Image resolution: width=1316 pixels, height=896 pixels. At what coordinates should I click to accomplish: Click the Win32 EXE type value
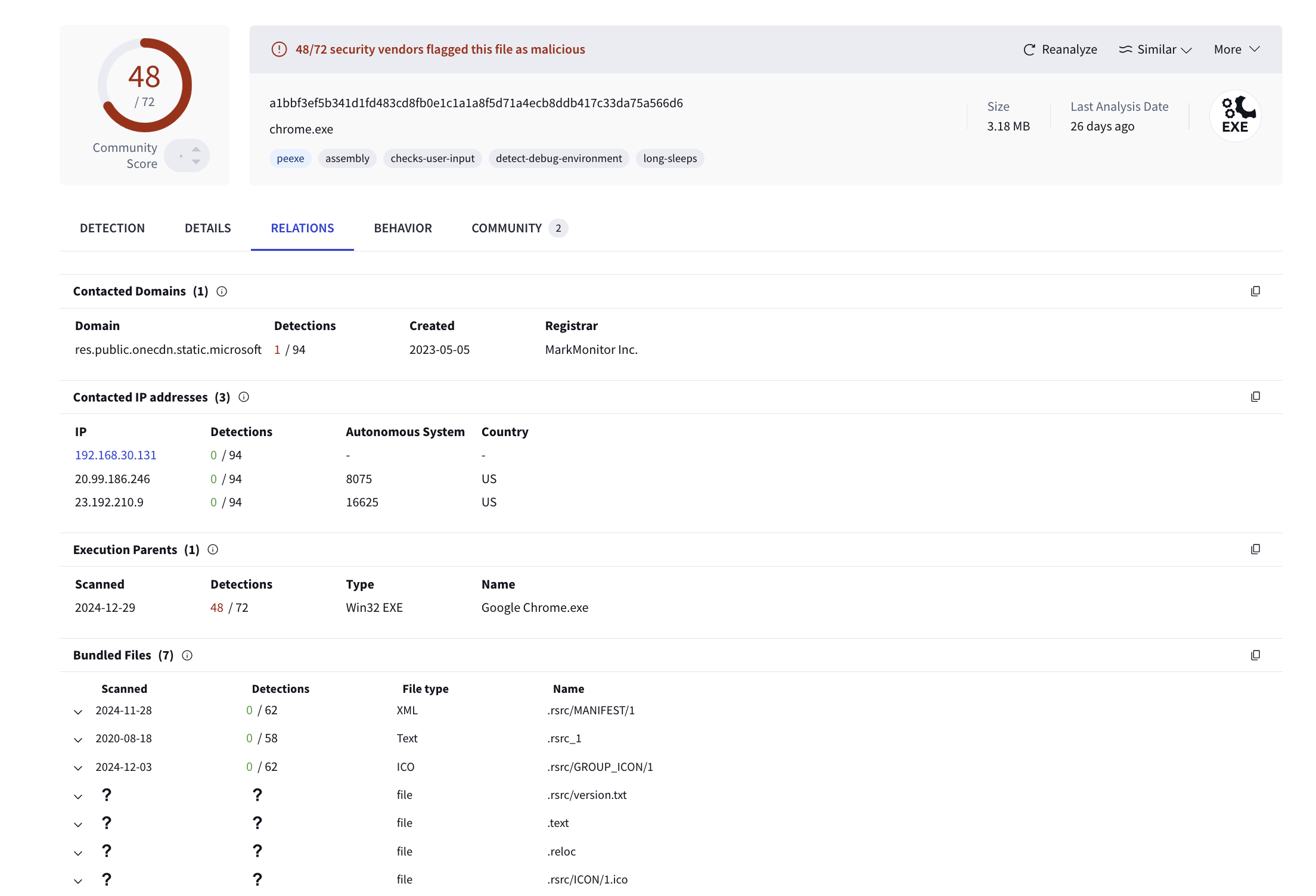(374, 608)
